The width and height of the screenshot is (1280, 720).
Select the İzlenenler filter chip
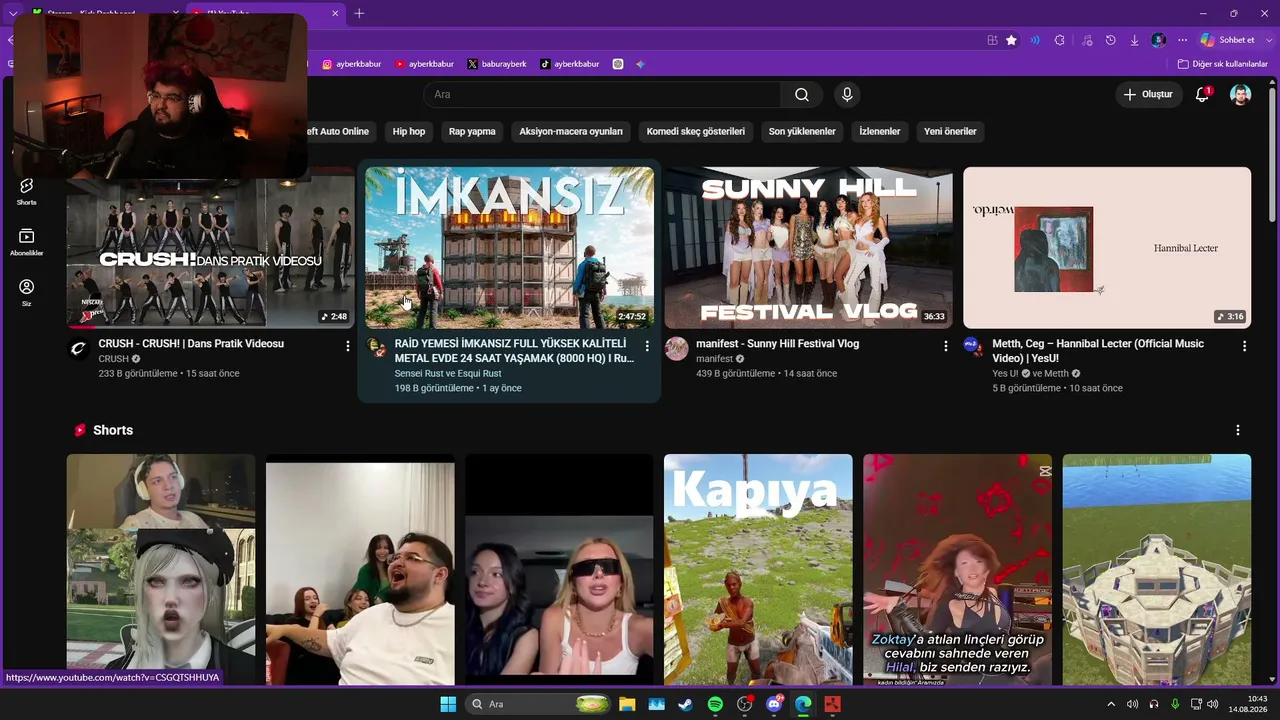880,131
